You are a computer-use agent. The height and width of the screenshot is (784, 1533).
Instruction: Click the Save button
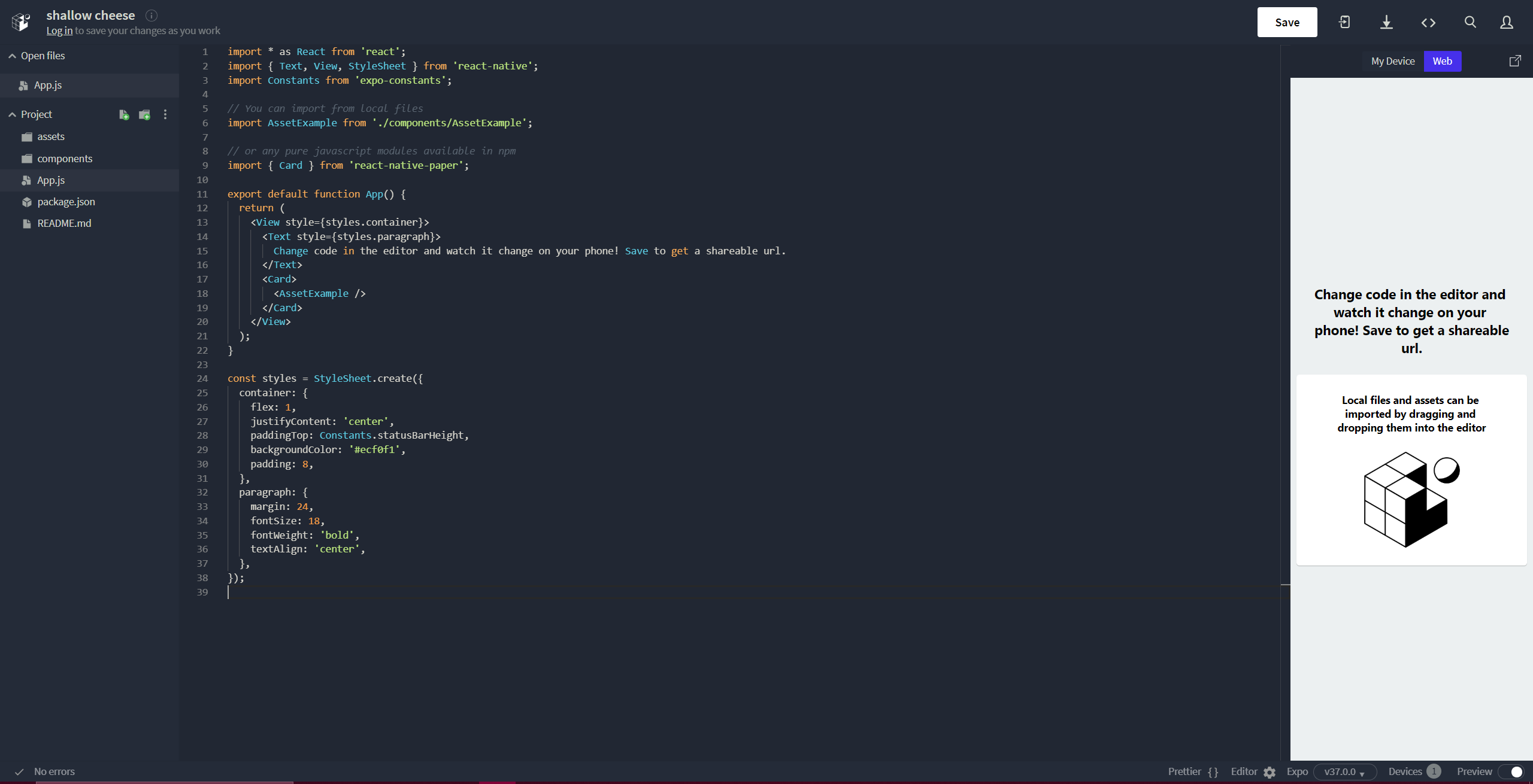(x=1287, y=22)
